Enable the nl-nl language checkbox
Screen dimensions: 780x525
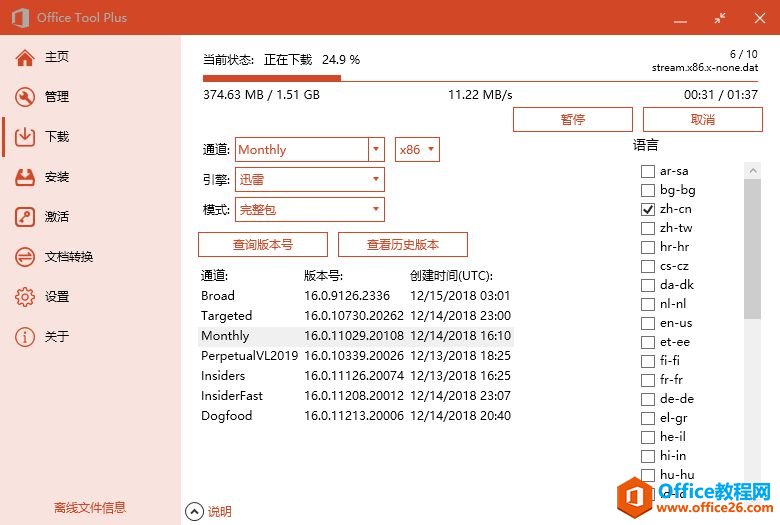(x=648, y=304)
